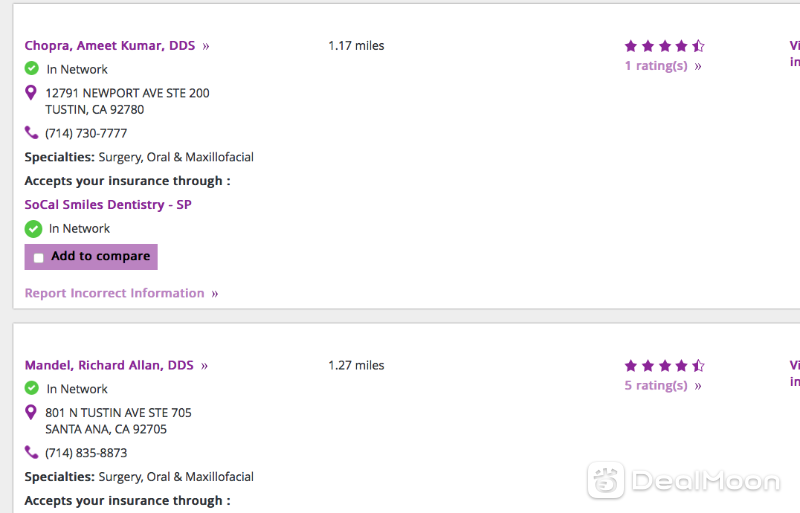Tick the Add to compare checkbox

(38, 258)
